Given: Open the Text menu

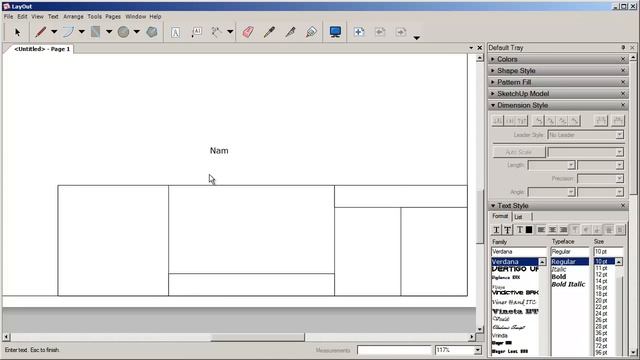Looking at the screenshot, I should pyautogui.click(x=53, y=17).
